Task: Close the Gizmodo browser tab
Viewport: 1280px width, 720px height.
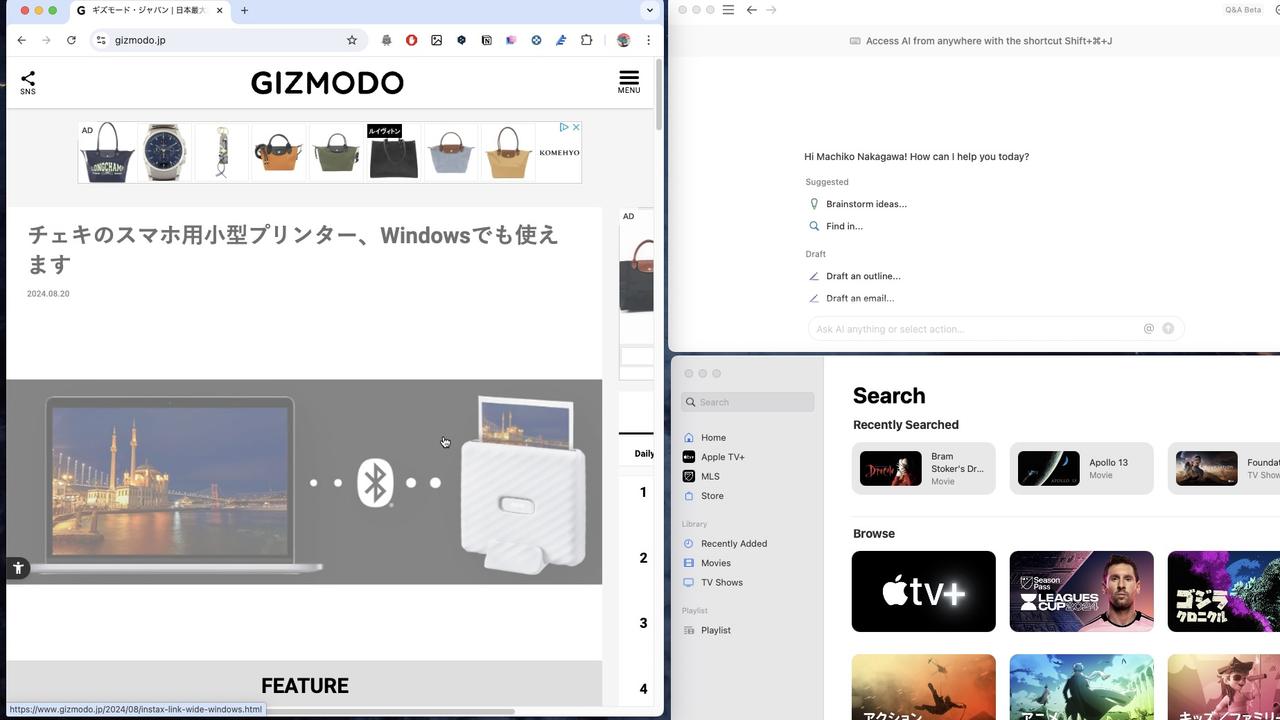Action: tap(219, 10)
